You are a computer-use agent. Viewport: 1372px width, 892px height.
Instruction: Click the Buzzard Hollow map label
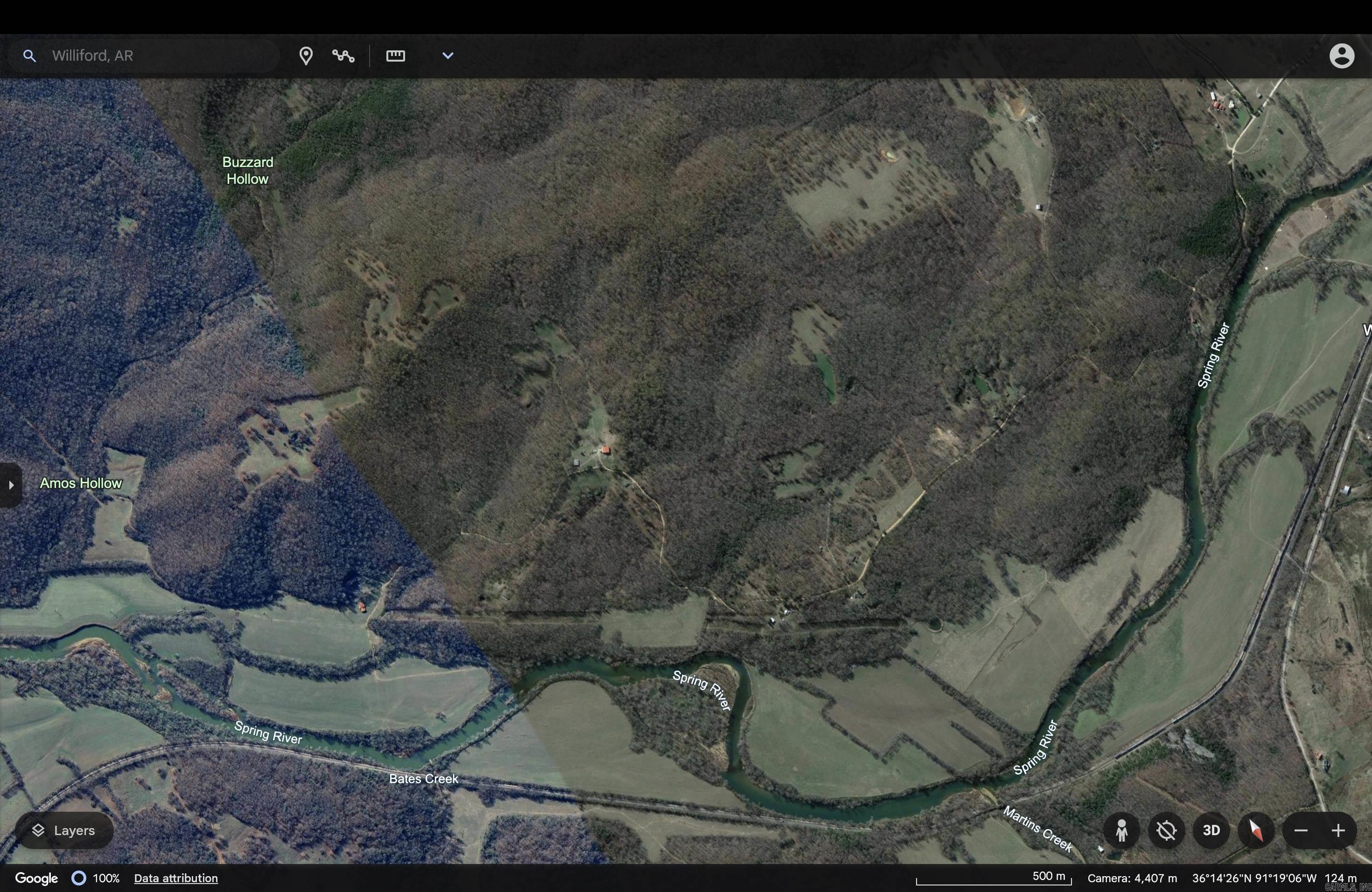point(248,171)
